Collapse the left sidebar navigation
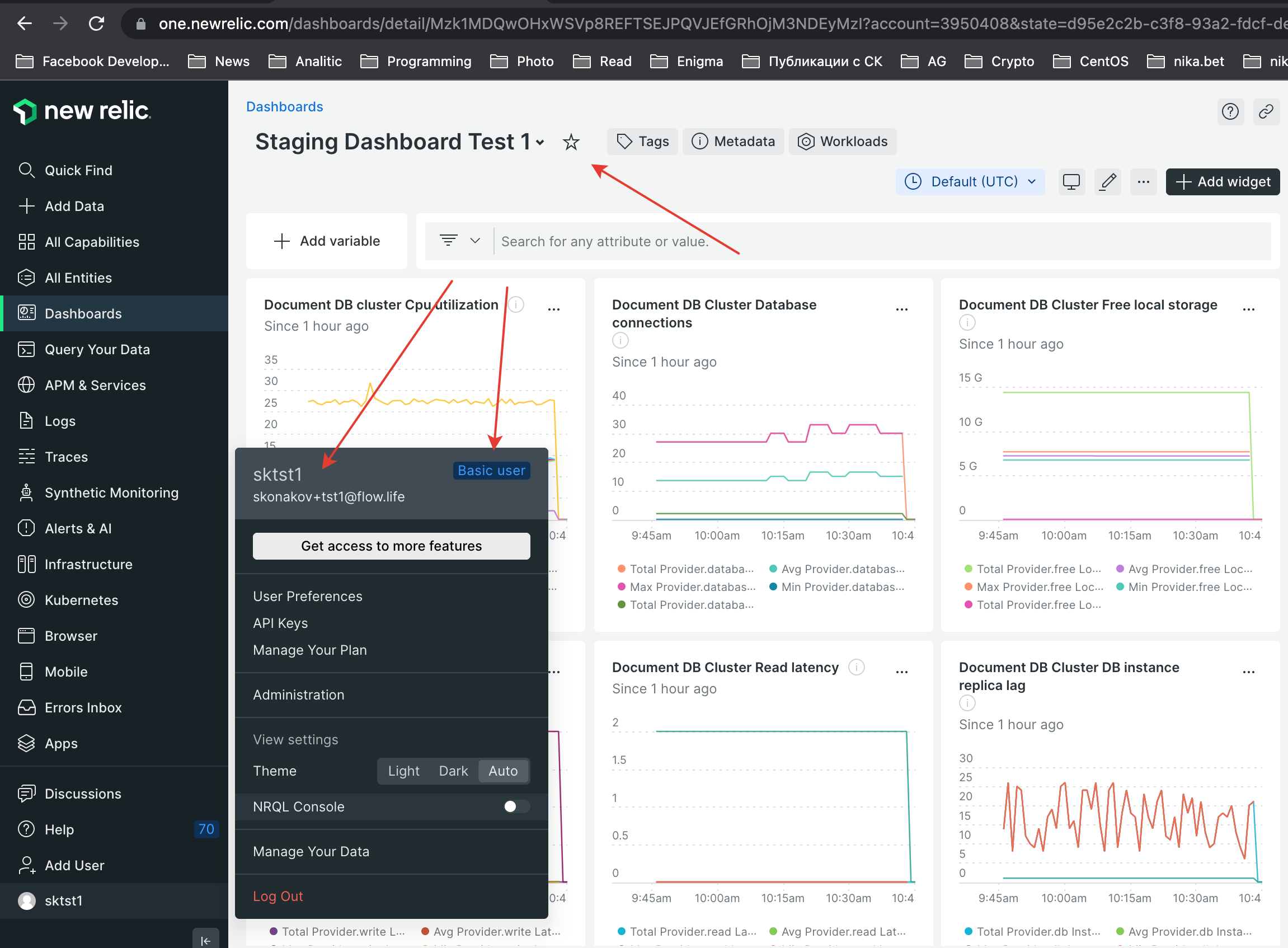The height and width of the screenshot is (948, 1288). (205, 940)
